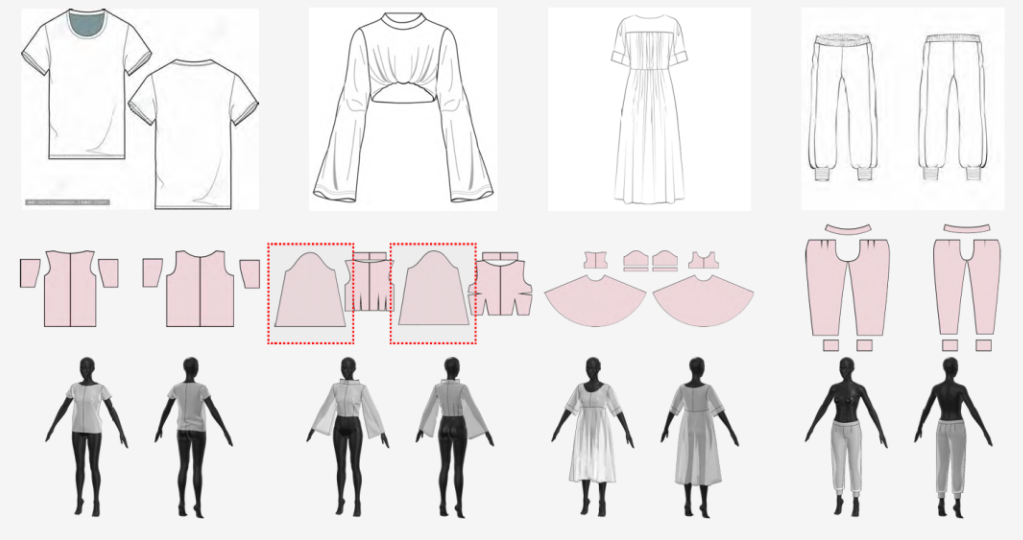This screenshot has width=1023, height=540.
Task: Click the curved waistband above back pants pattern
Action: click(x=966, y=228)
